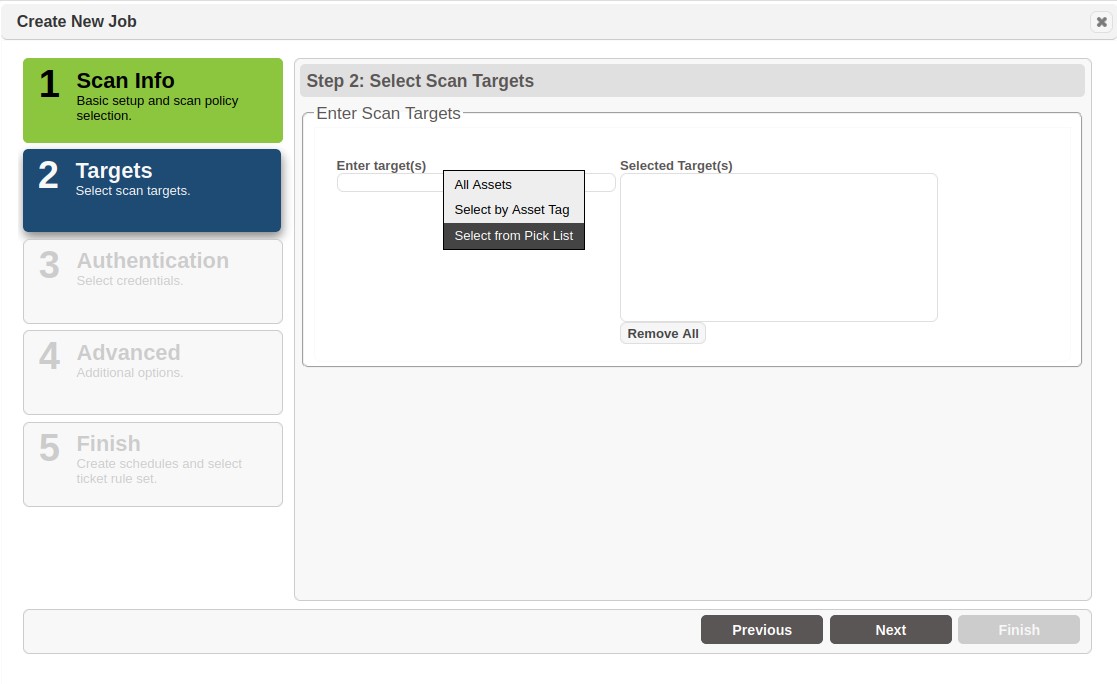Viewport: 1117px width, 684px height.
Task: Choose Select from Pick List option
Action: click(513, 236)
